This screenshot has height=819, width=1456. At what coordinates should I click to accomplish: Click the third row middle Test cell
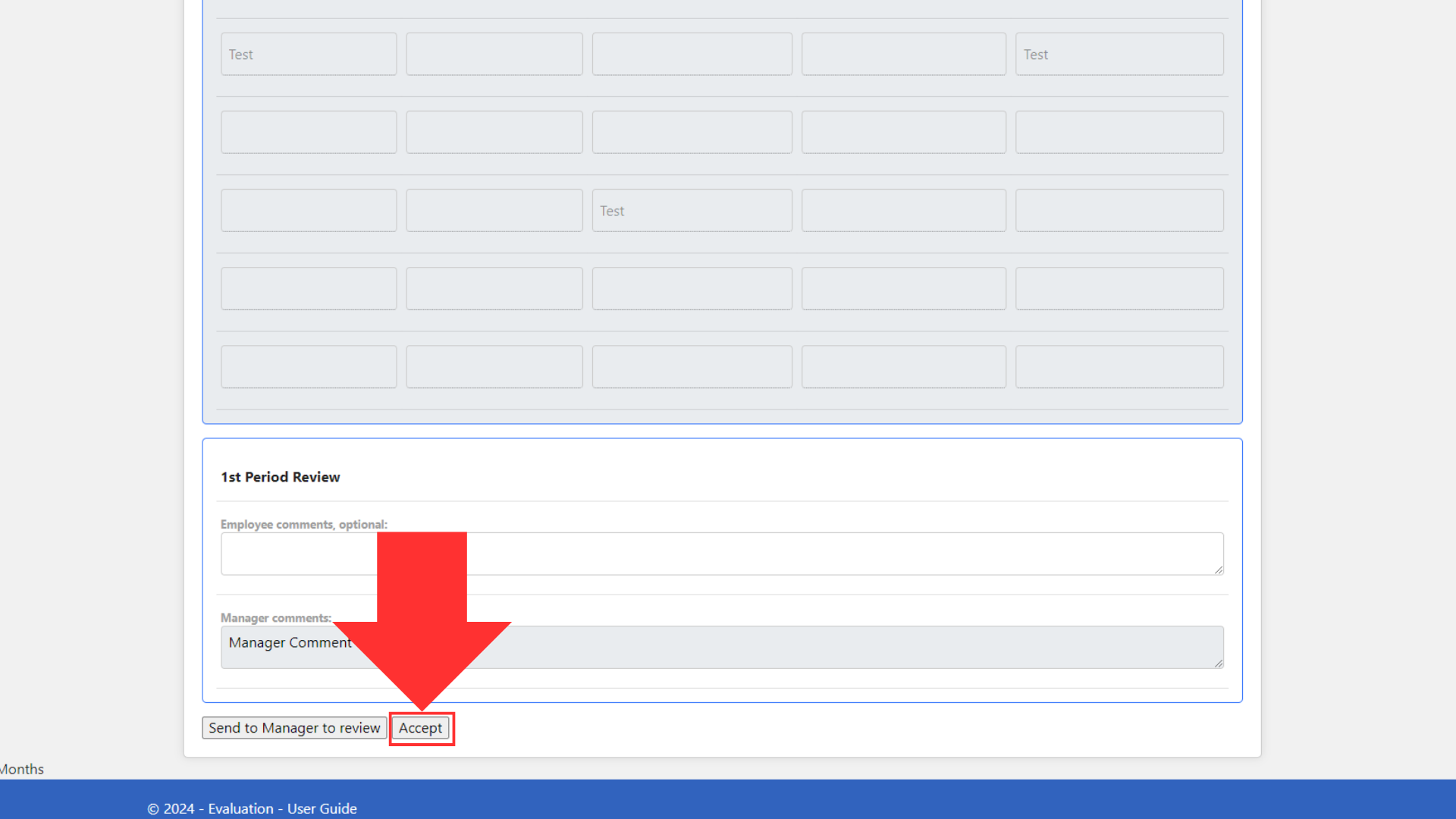click(x=692, y=210)
